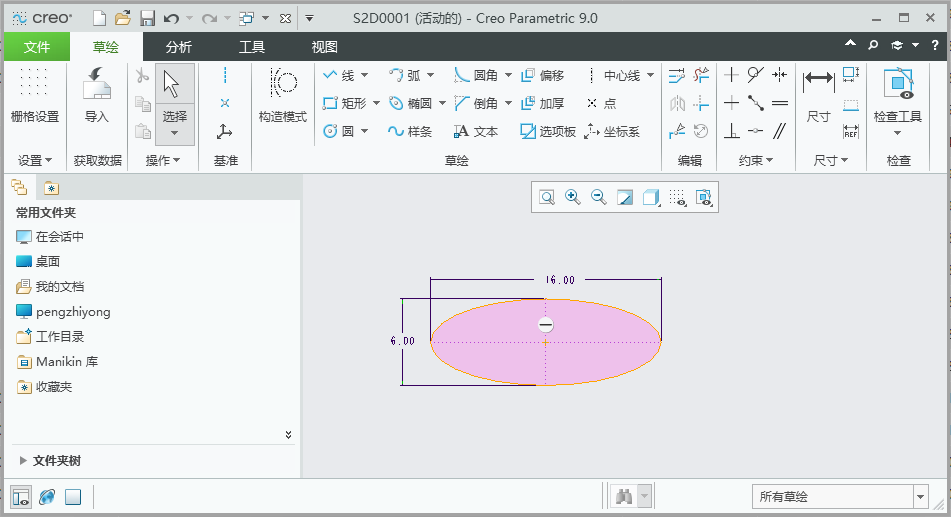Screen dimensions: 951x517
Task: Insert a datum coordinate system in 基准 group
Action: pyautogui.click(x=225, y=131)
